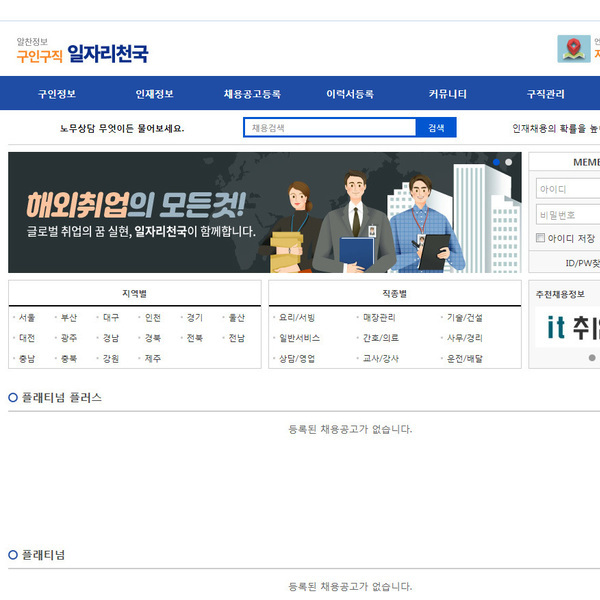Screen dimensions: 600x600
Task: Open job category 매장관리
Action: [379, 318]
